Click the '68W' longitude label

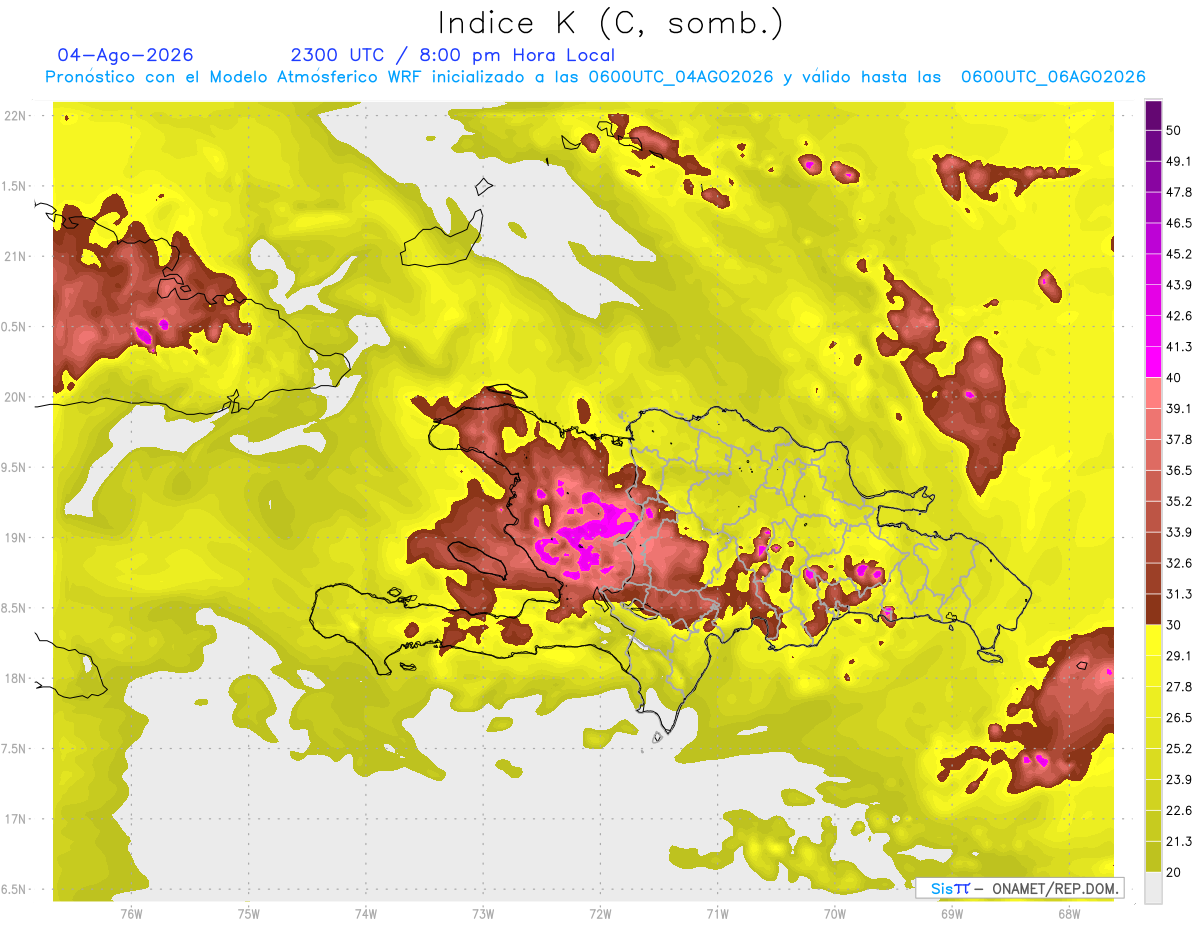1069,914
